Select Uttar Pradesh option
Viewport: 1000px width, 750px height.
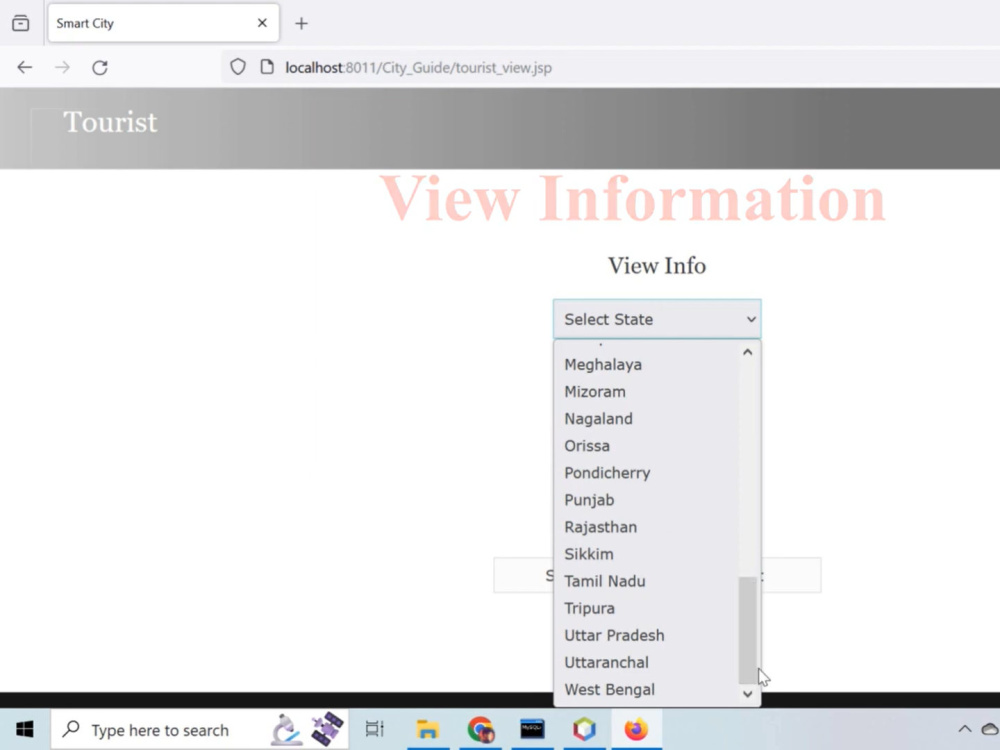(646, 636)
